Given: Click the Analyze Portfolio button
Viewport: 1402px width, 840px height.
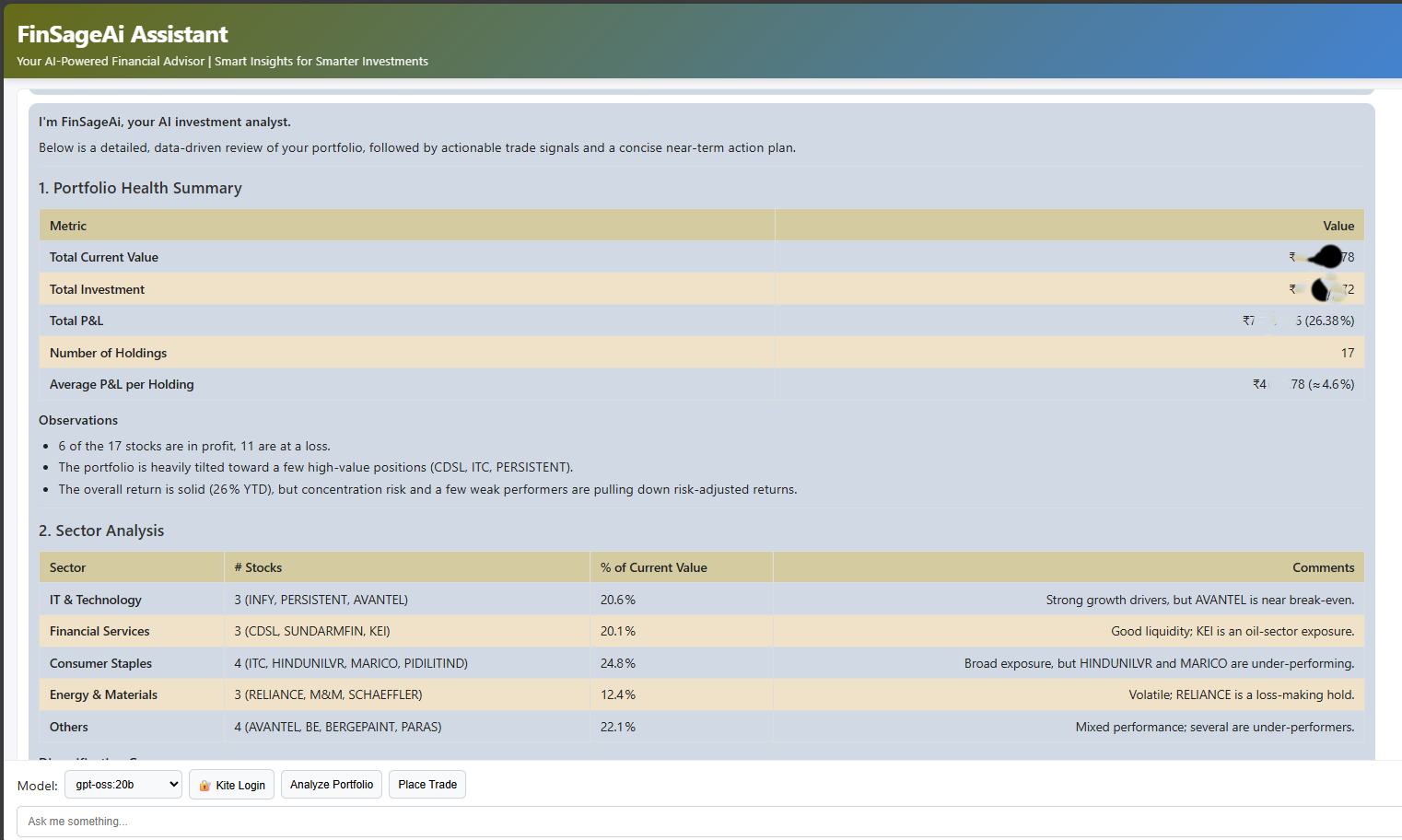Looking at the screenshot, I should (332, 785).
